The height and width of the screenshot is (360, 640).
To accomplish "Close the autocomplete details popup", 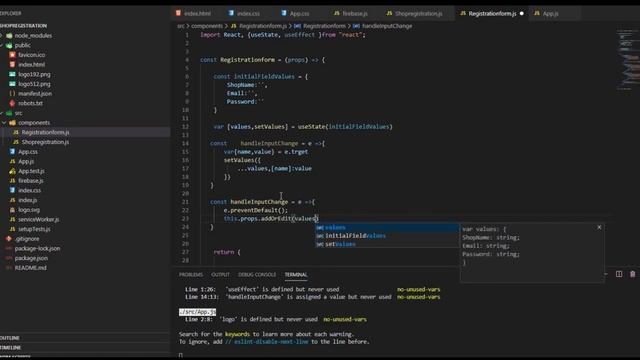I will pos(599,227).
